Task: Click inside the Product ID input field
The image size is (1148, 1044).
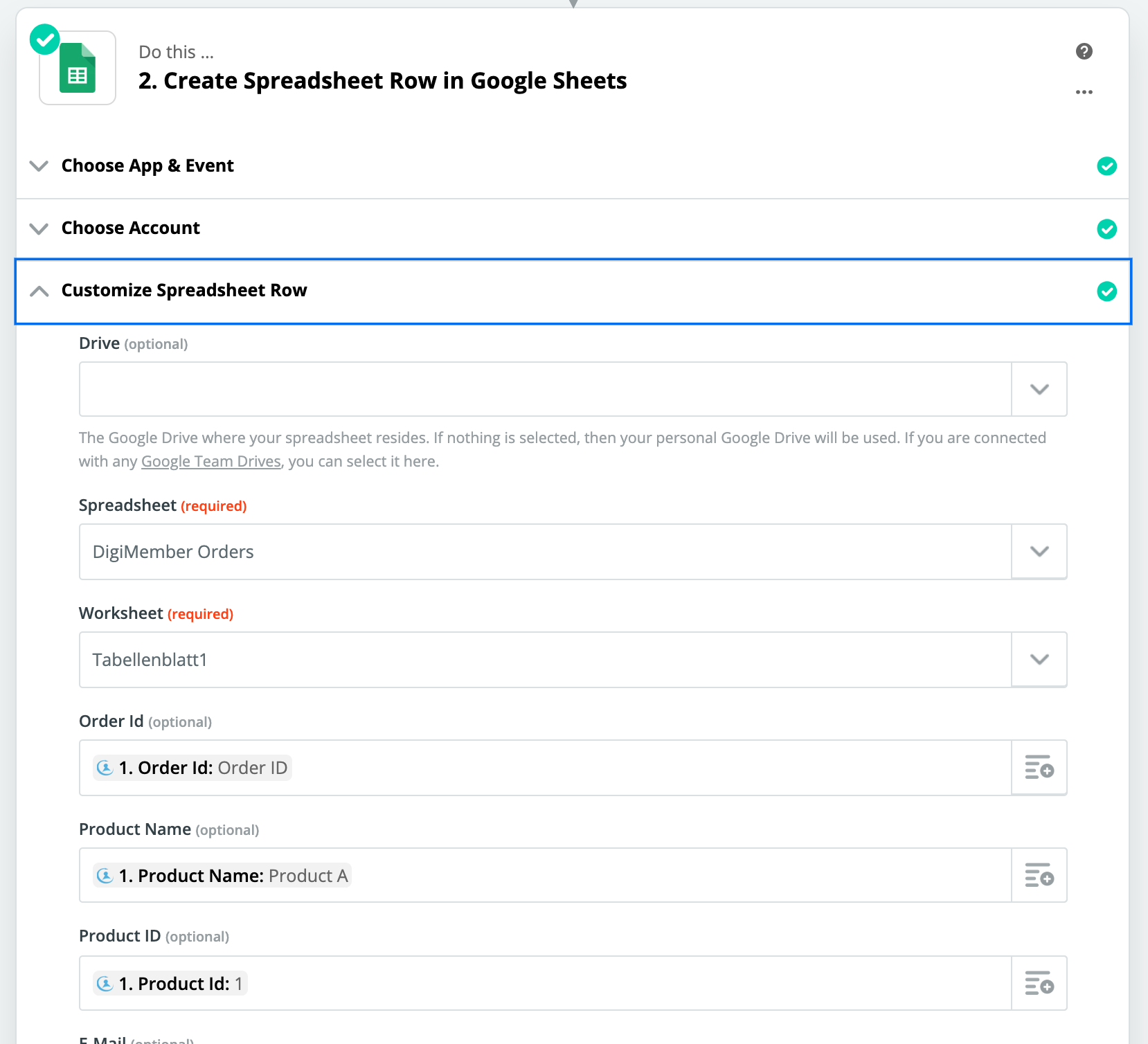Action: 623,984
